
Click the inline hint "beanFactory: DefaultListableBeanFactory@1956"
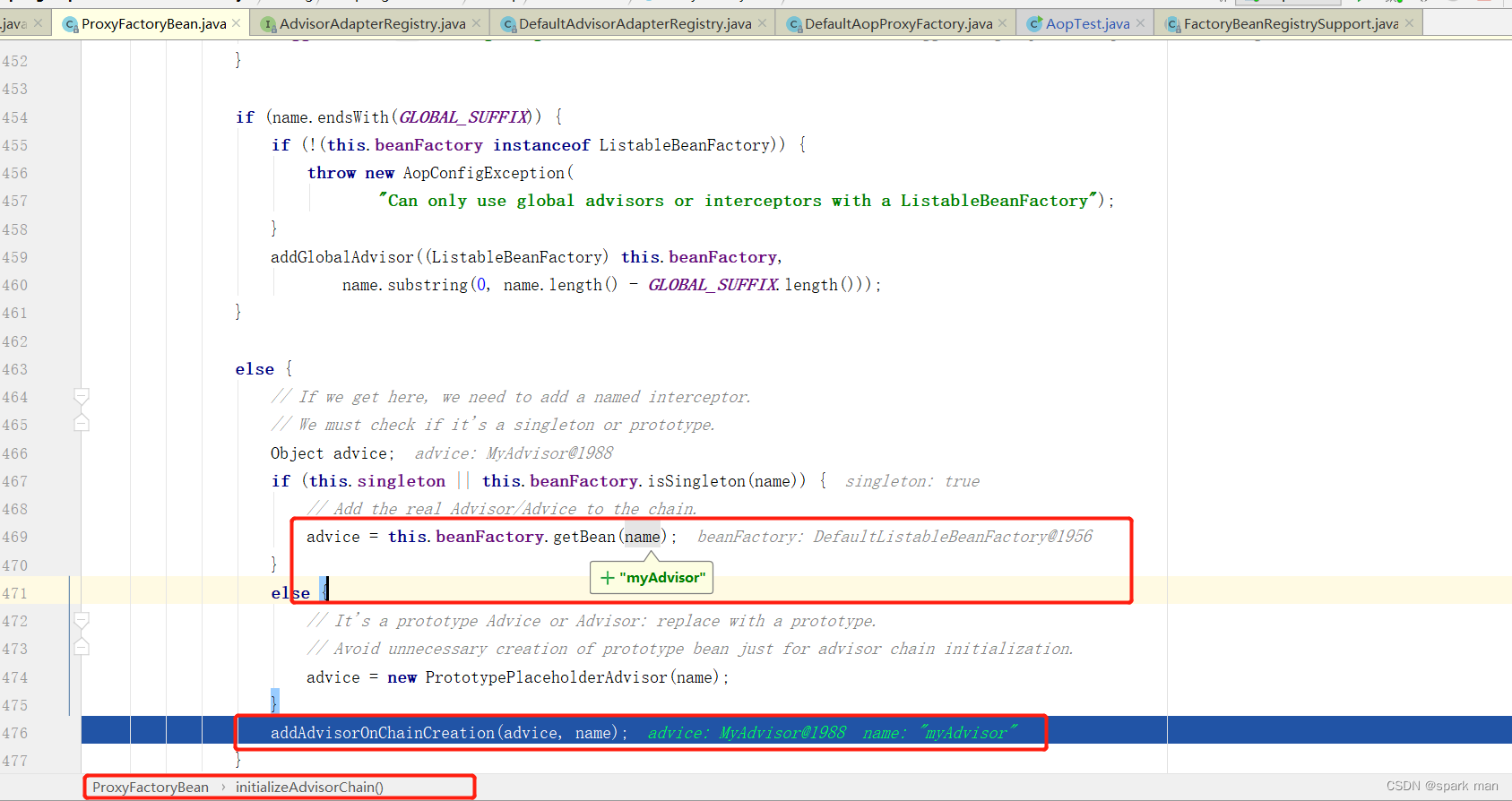[x=894, y=537]
